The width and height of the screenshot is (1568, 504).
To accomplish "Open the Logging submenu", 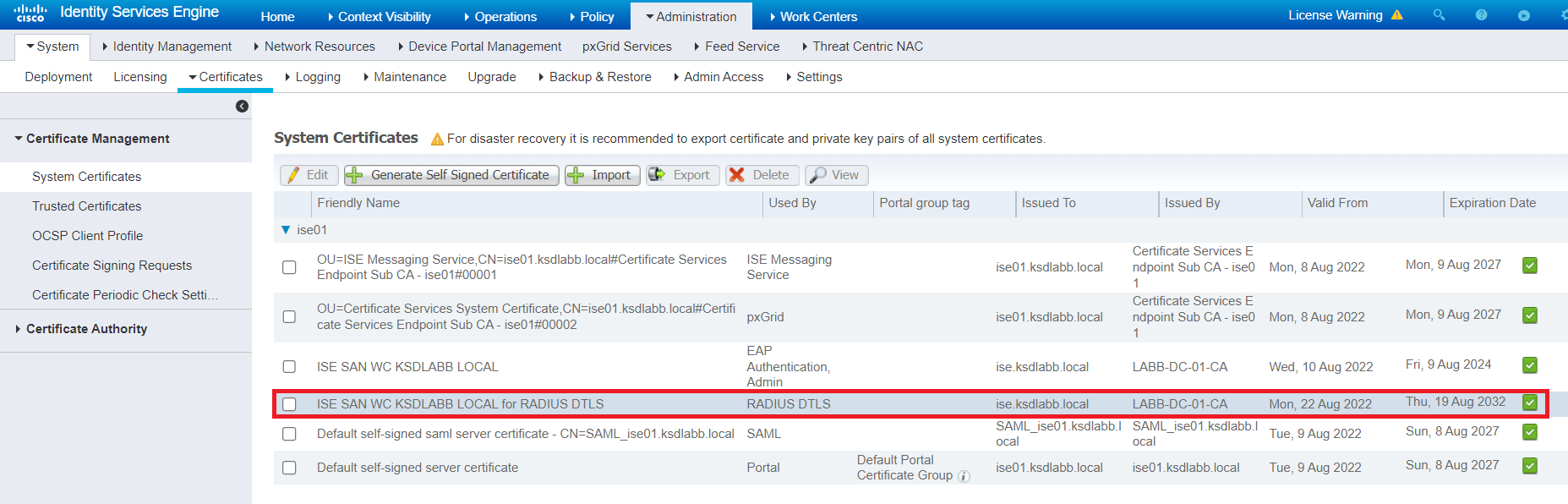I will tap(313, 77).
